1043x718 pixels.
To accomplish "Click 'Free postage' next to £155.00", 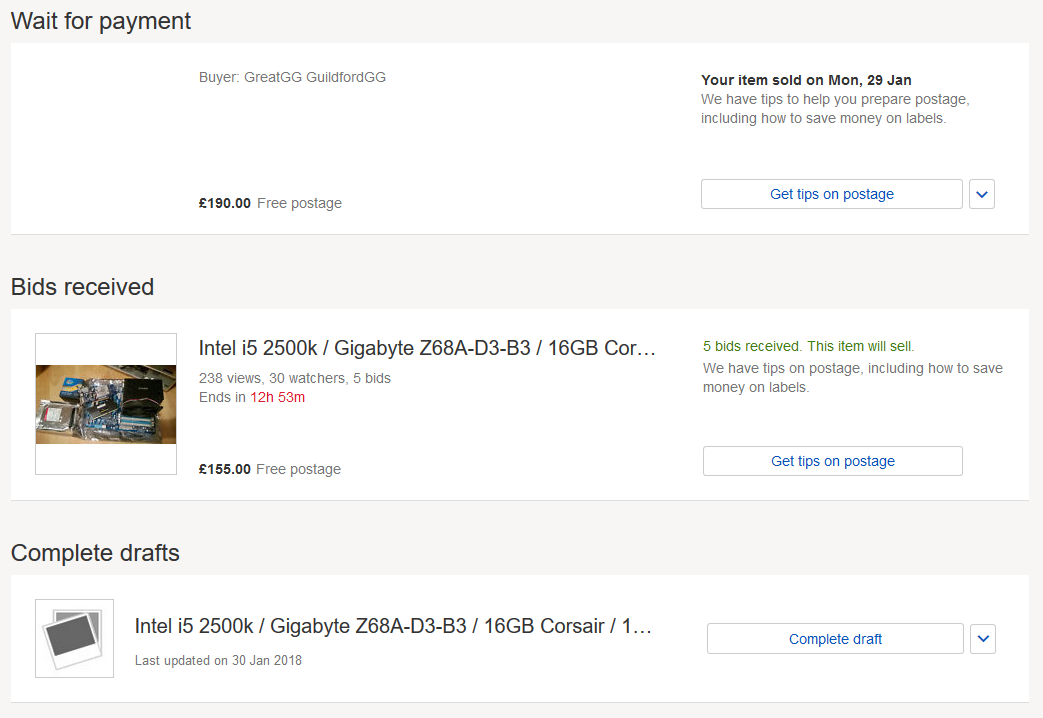I will (x=299, y=469).
